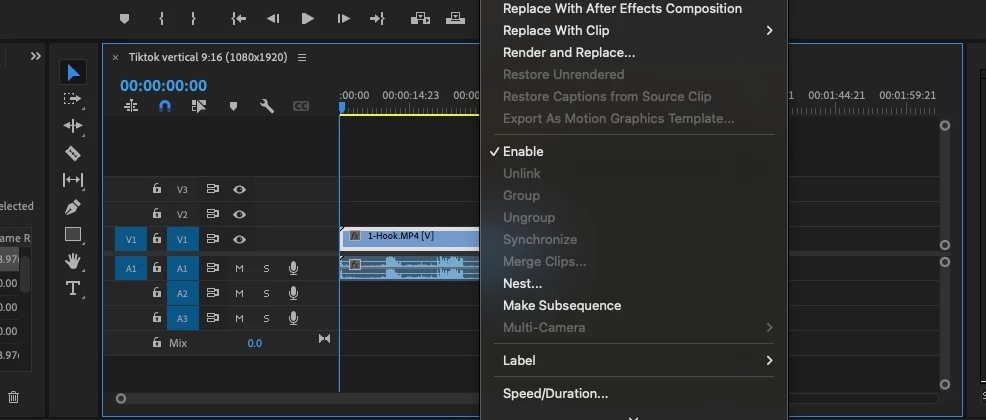Close the Tiktok vertical sequence tab
This screenshot has width=986, height=420.
click(x=115, y=57)
